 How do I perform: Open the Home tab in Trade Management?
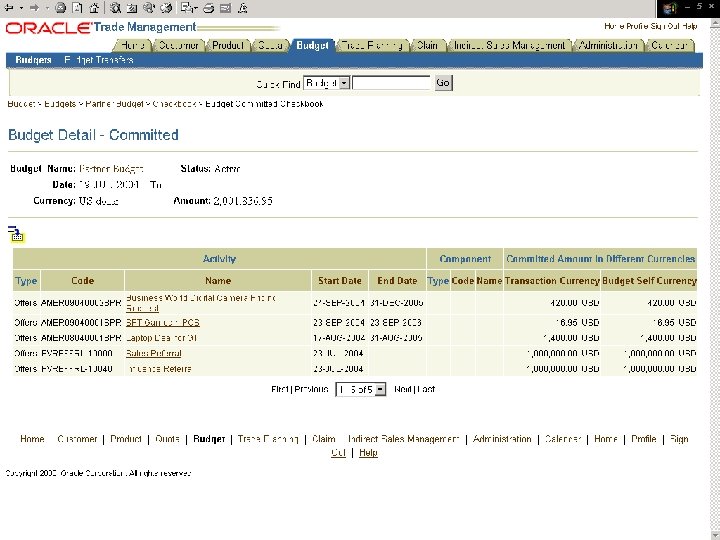(133, 45)
